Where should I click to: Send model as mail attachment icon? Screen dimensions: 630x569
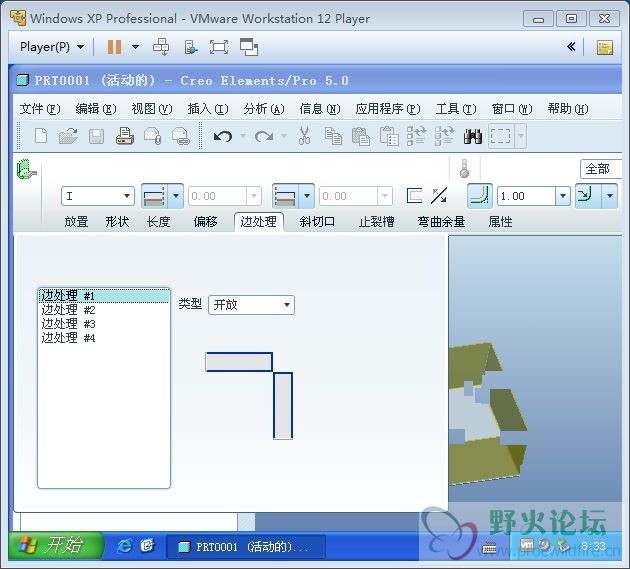(x=153, y=136)
